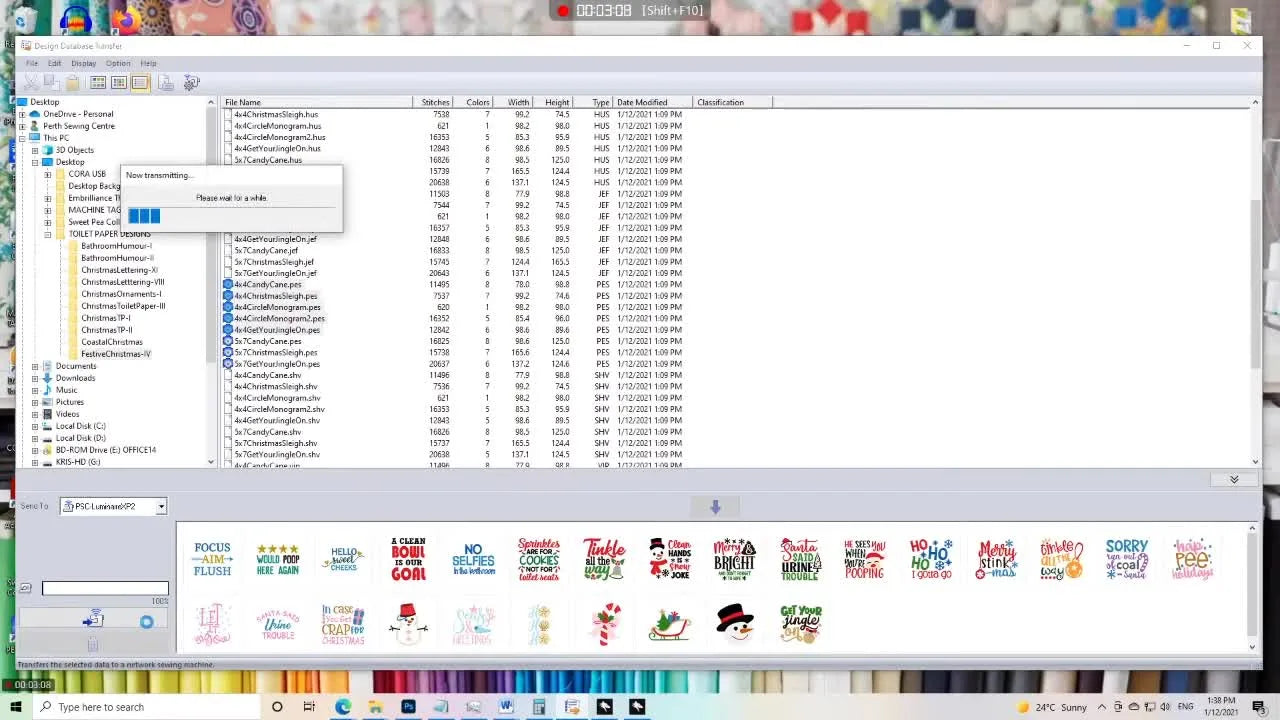
Task: Click the Paste clipboard toolbar icon
Action: coord(73,83)
